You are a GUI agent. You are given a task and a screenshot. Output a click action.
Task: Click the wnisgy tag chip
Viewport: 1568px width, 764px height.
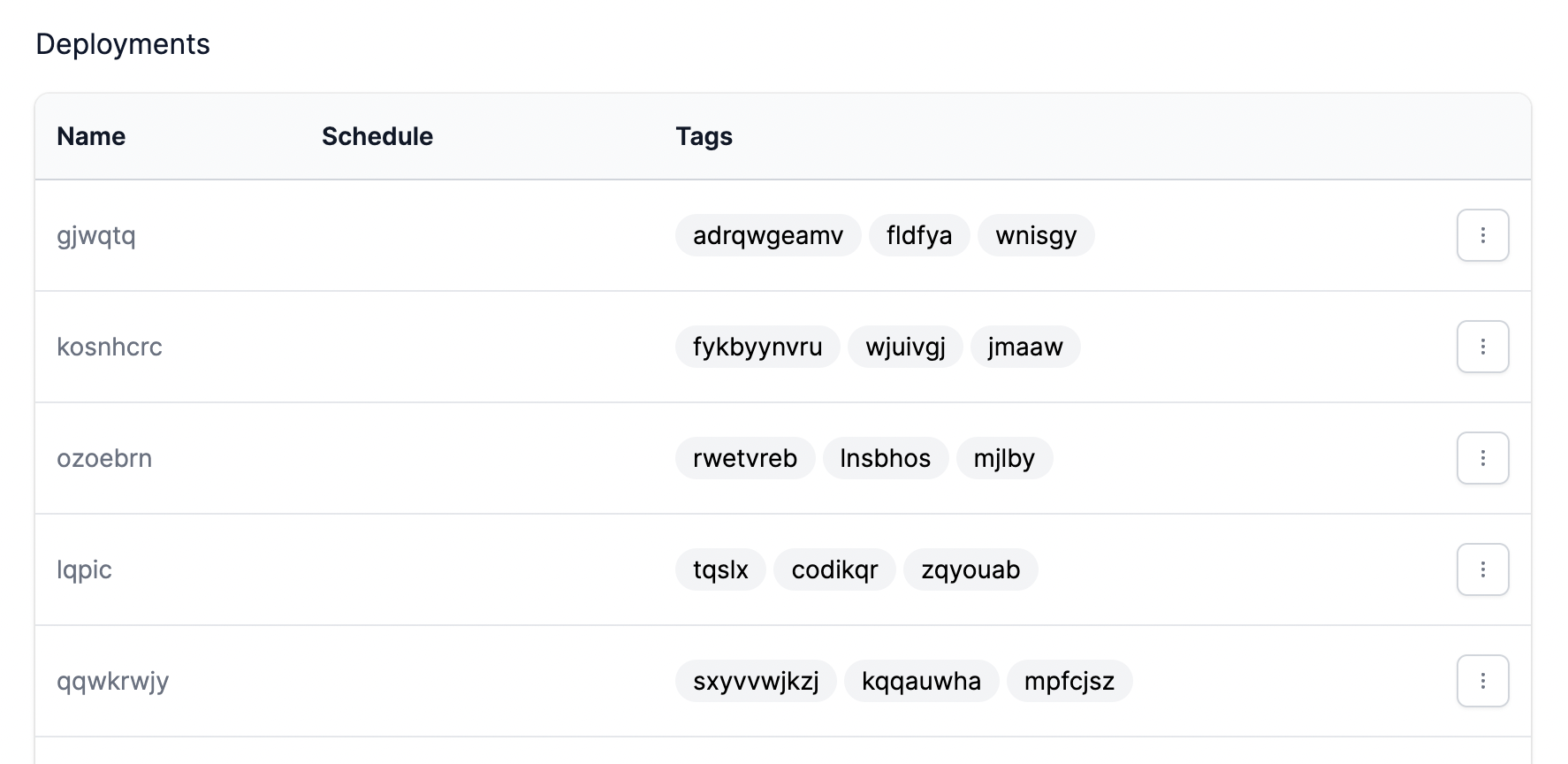click(1036, 235)
